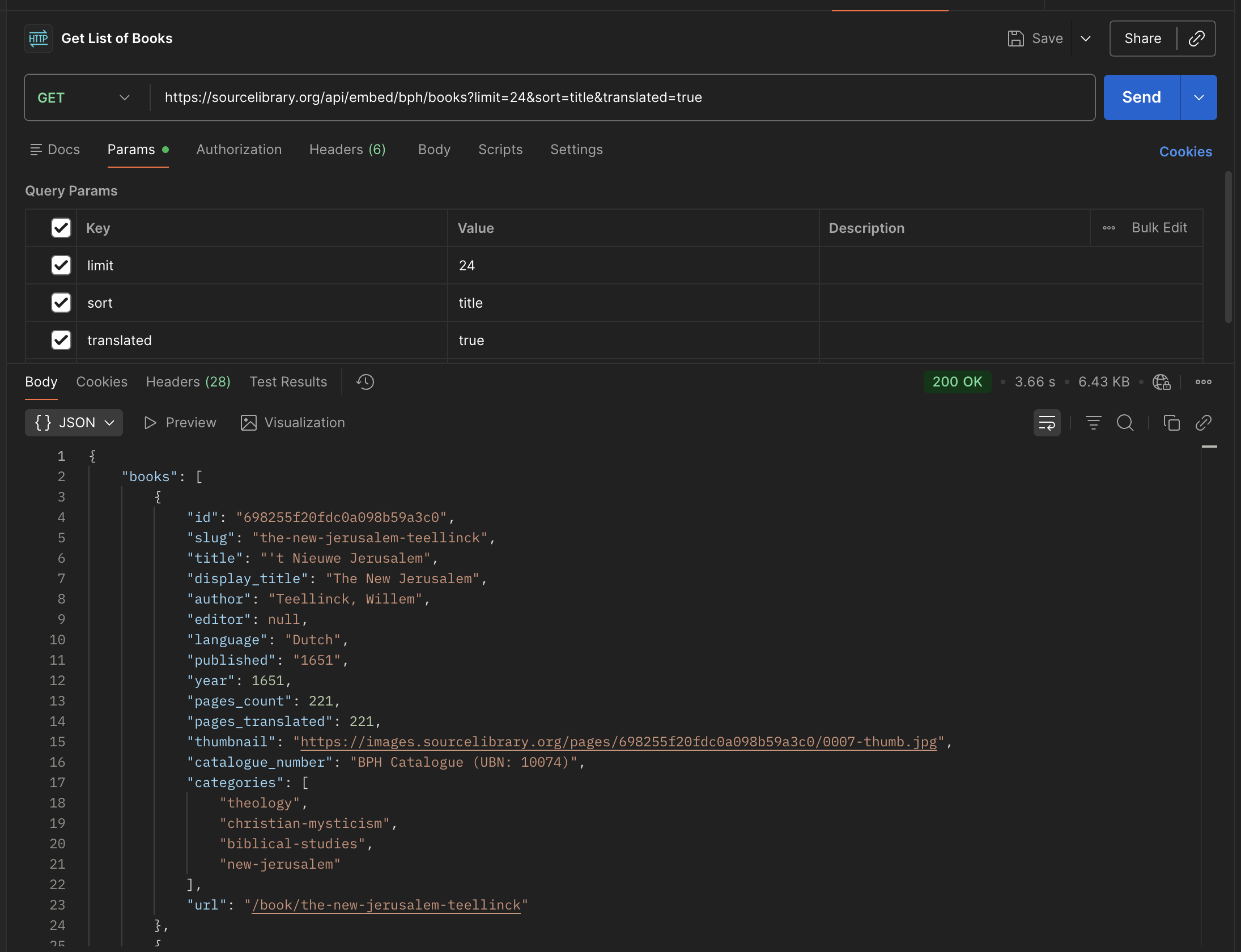This screenshot has width=1241, height=952.
Task: Click the network globe lock icon
Action: tap(1161, 382)
